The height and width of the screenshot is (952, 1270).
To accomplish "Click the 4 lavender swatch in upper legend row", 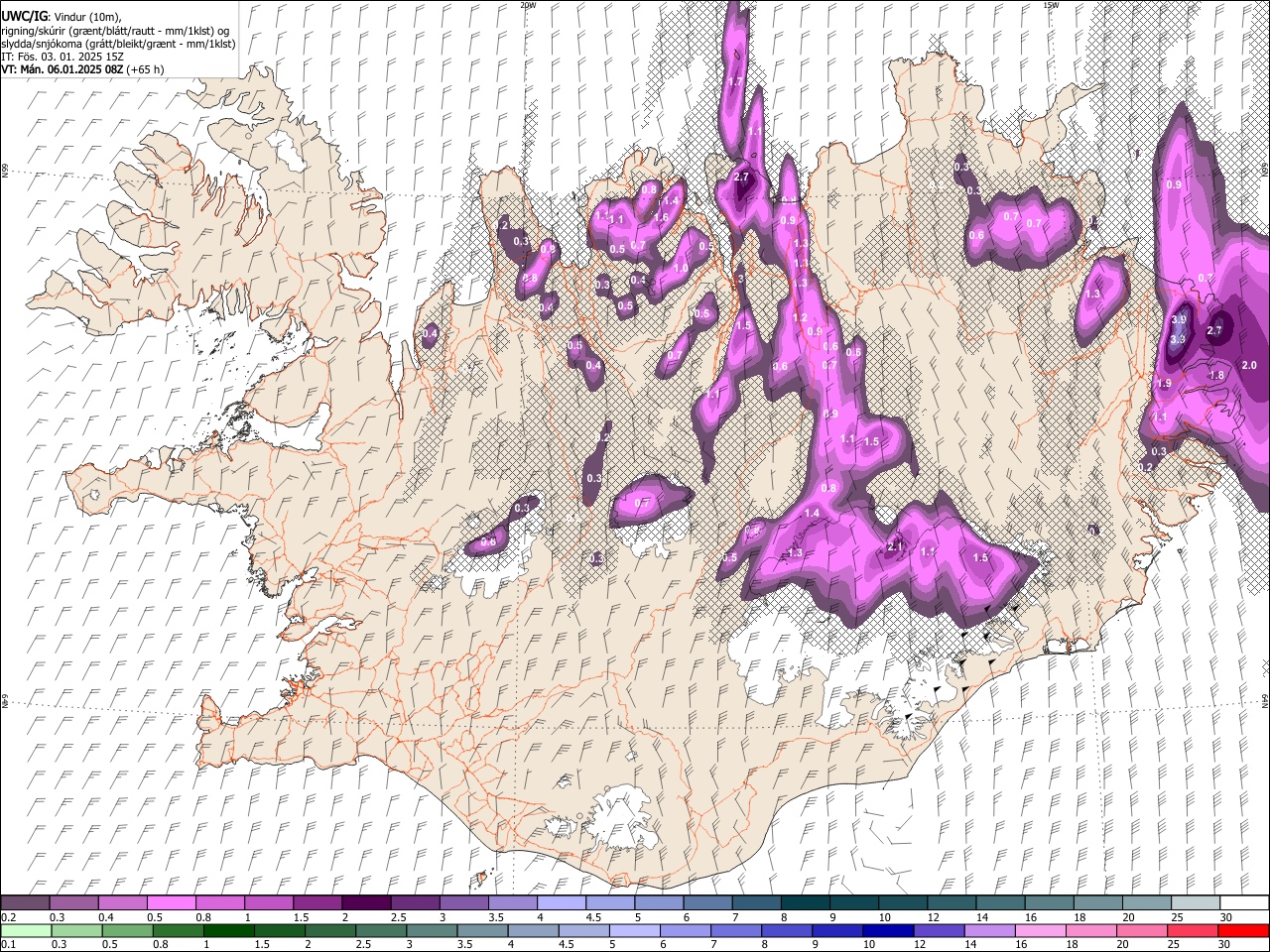I will tap(560, 902).
